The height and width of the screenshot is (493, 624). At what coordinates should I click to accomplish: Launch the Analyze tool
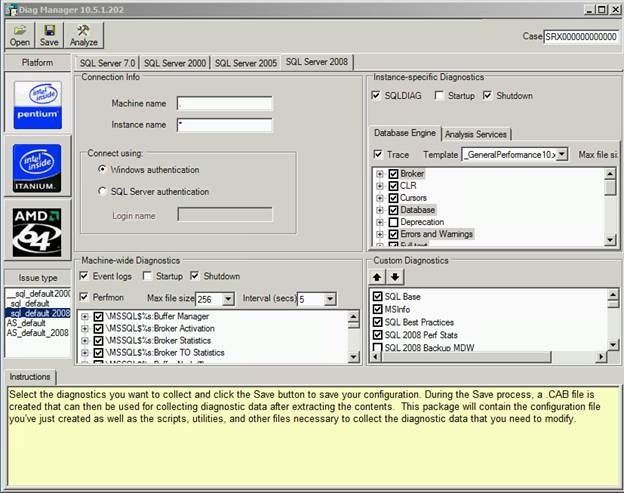[84, 35]
